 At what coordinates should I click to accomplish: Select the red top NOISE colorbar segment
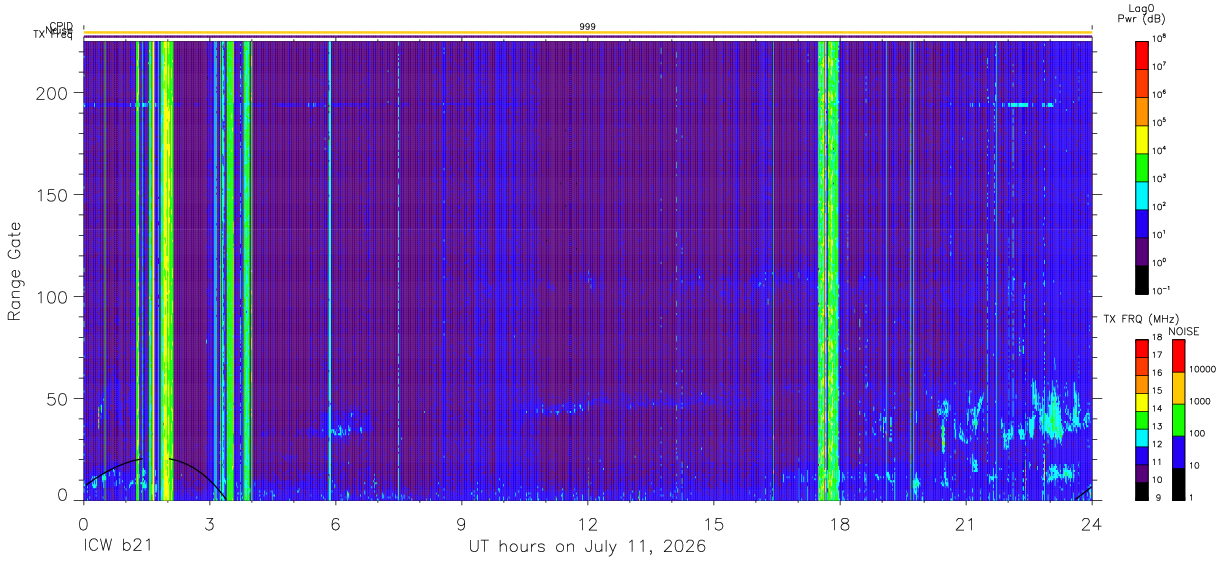[x=1178, y=356]
